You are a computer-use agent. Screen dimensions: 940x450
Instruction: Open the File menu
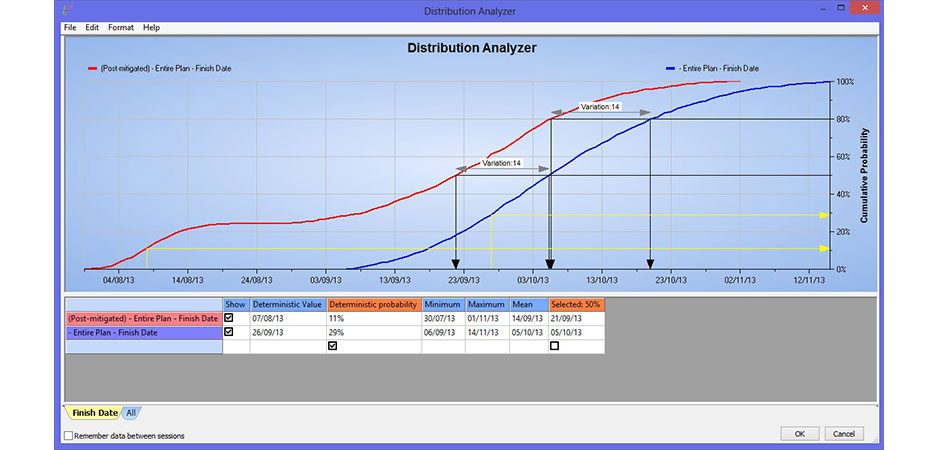[x=70, y=27]
